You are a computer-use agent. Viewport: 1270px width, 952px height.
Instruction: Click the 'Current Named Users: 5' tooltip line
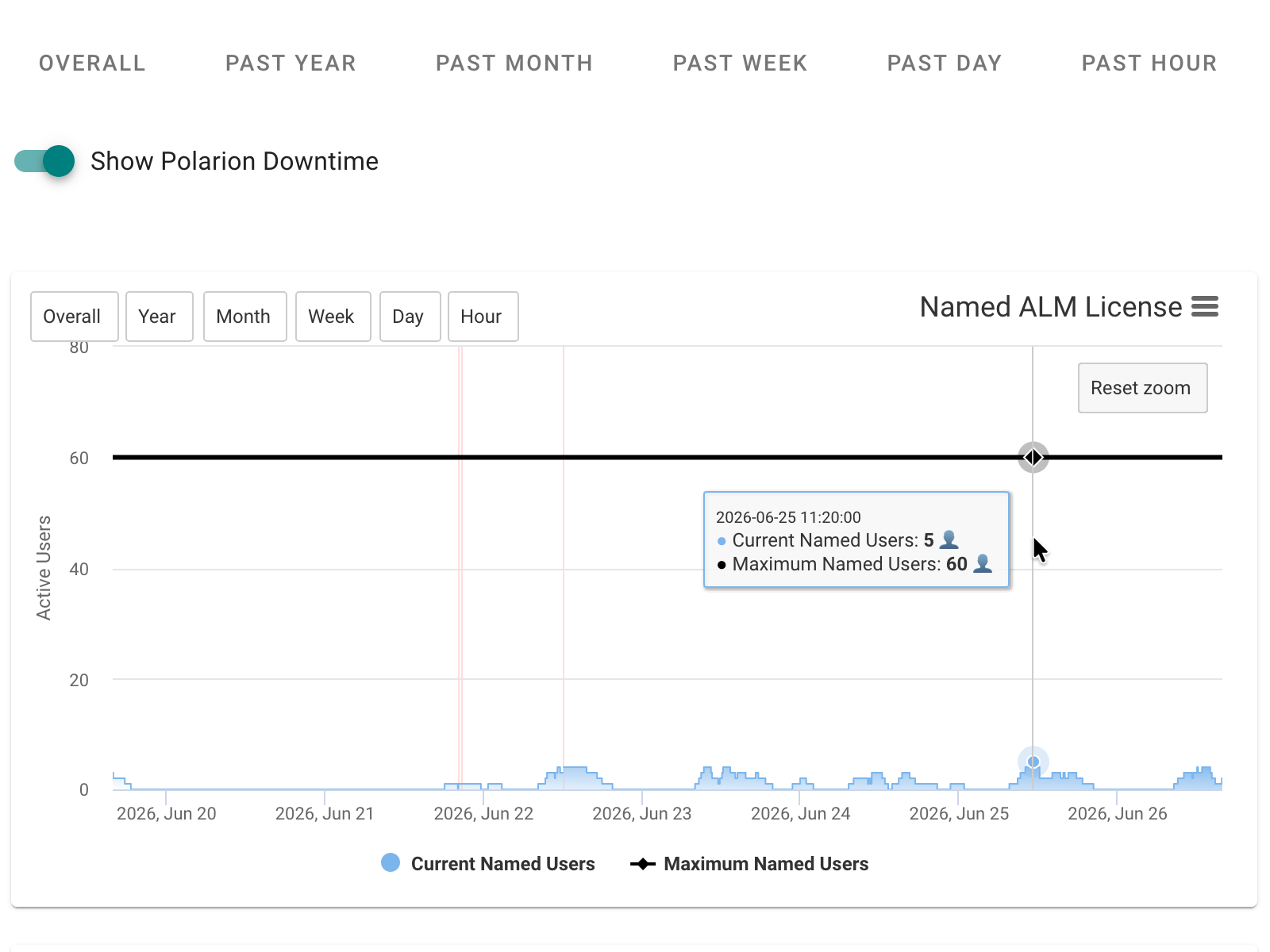click(x=837, y=540)
